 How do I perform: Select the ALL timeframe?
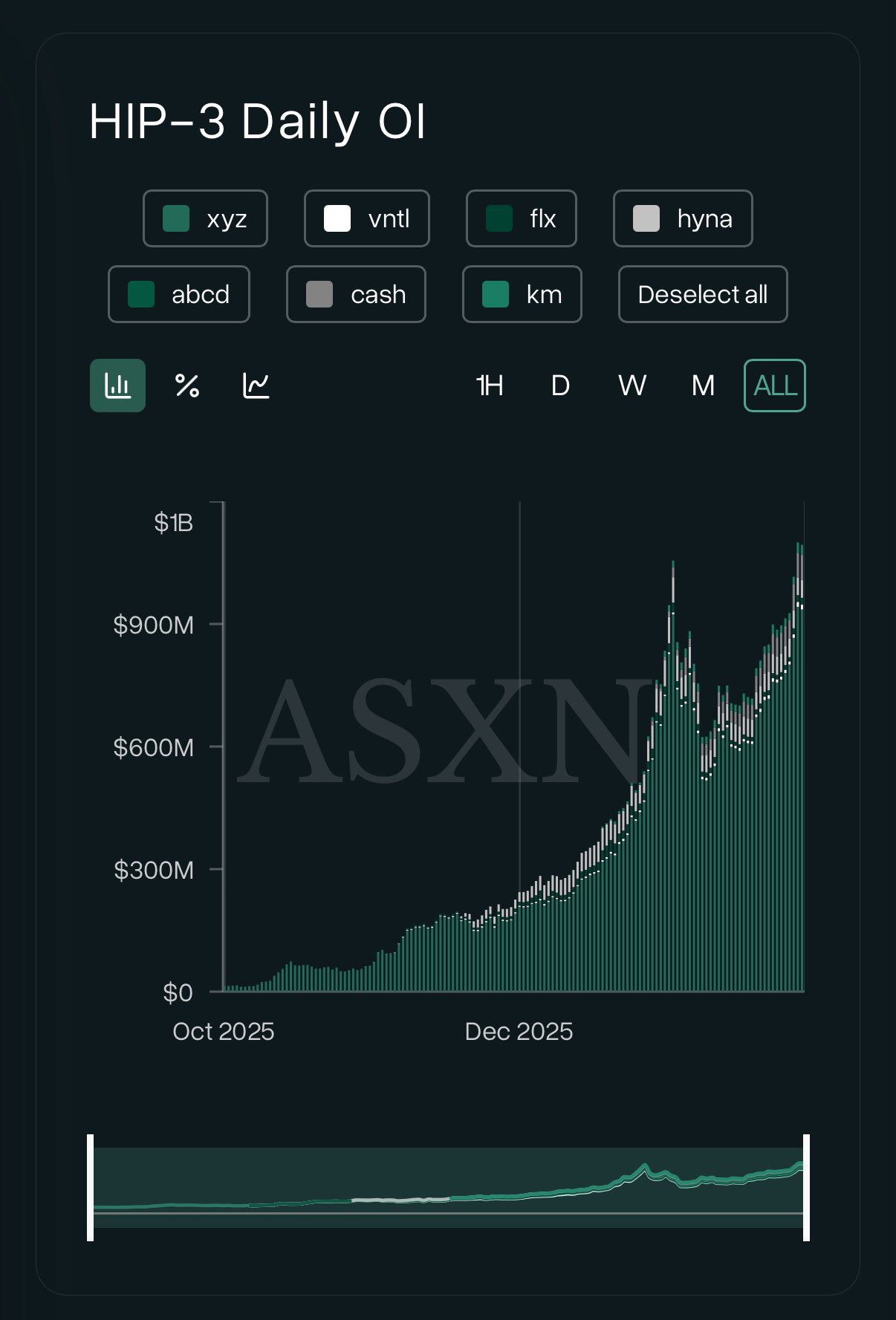pos(775,386)
